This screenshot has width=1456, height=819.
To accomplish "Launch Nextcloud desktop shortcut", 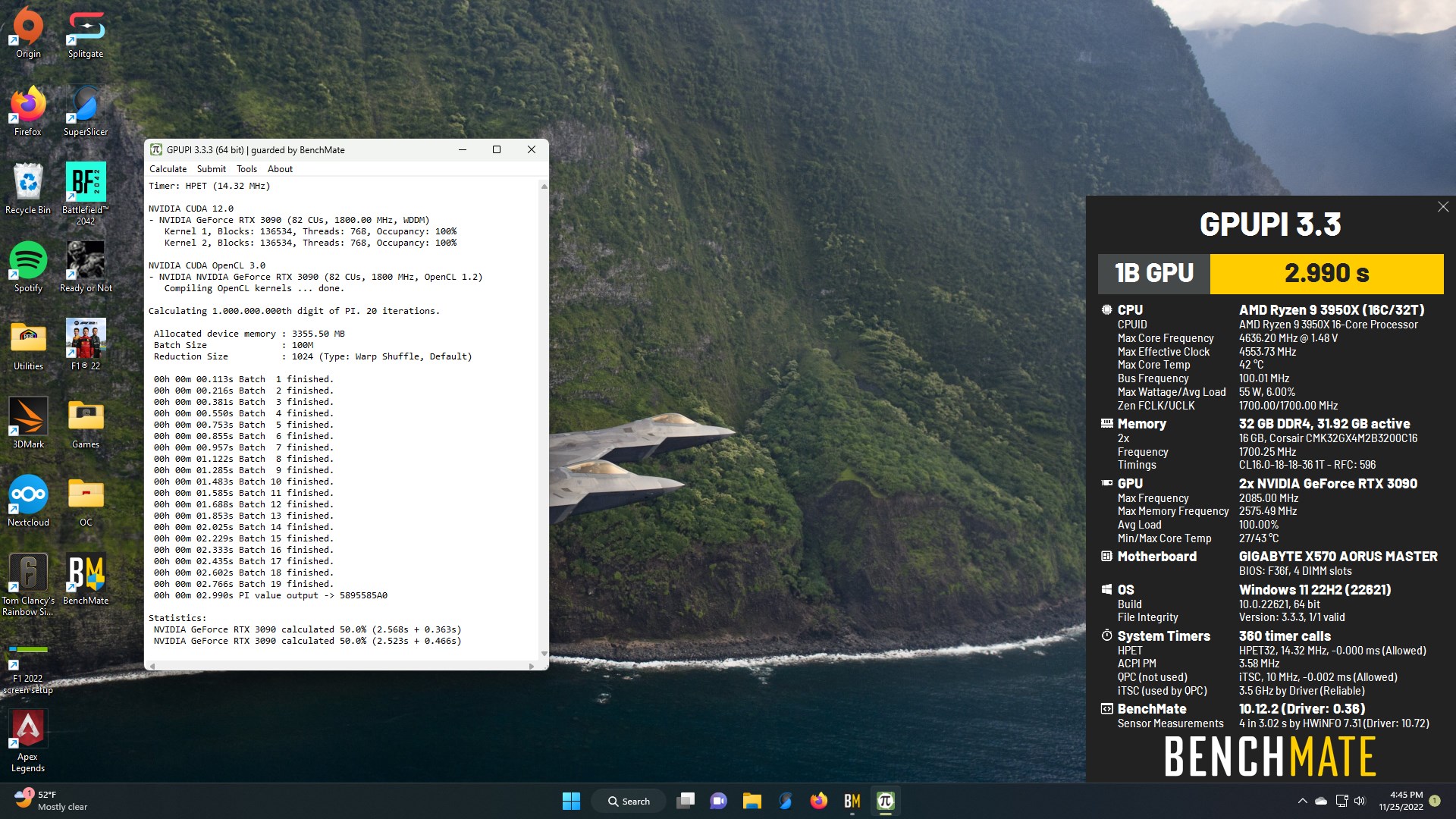I will coord(28,501).
